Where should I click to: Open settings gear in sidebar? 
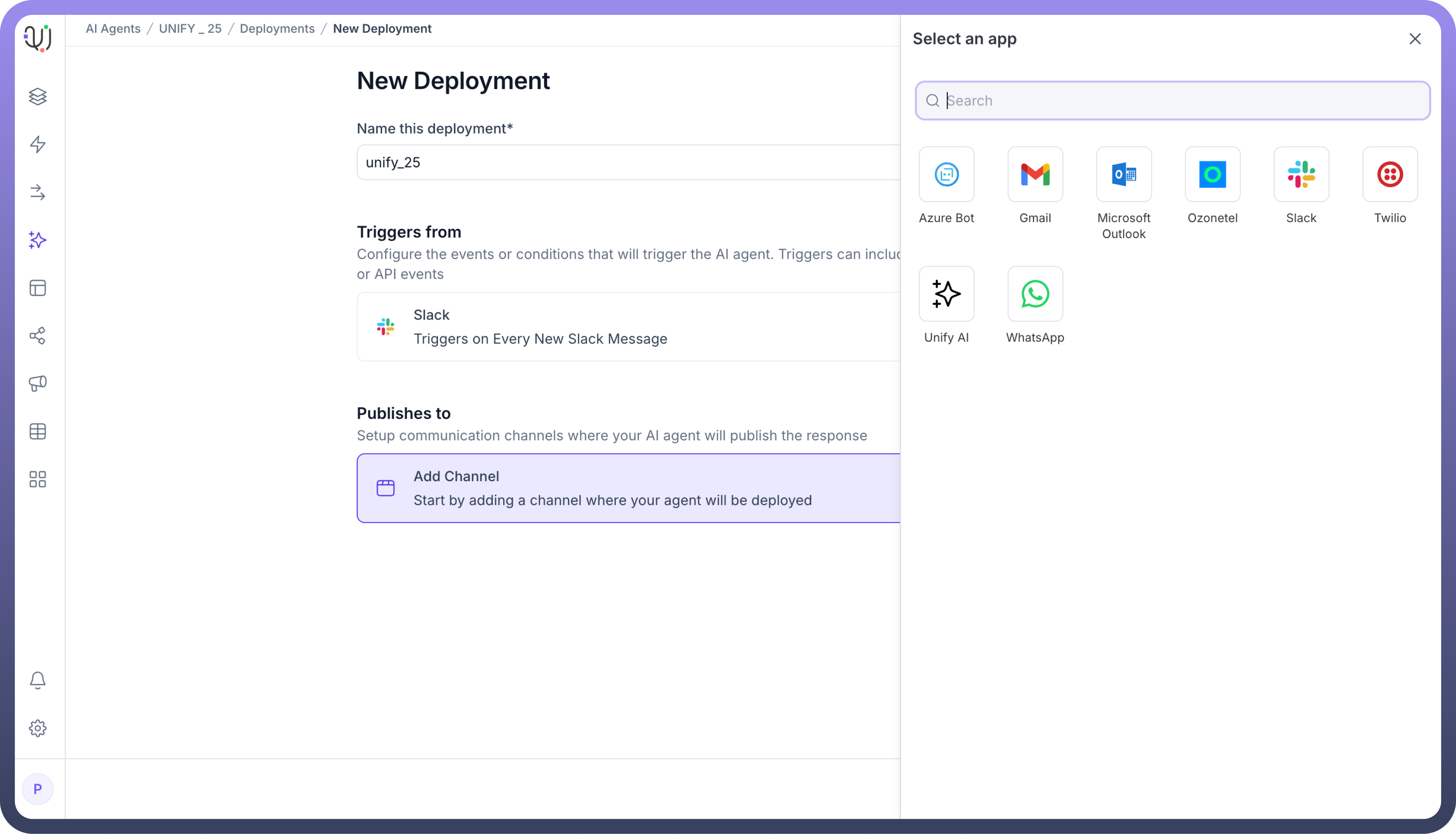[x=38, y=728]
